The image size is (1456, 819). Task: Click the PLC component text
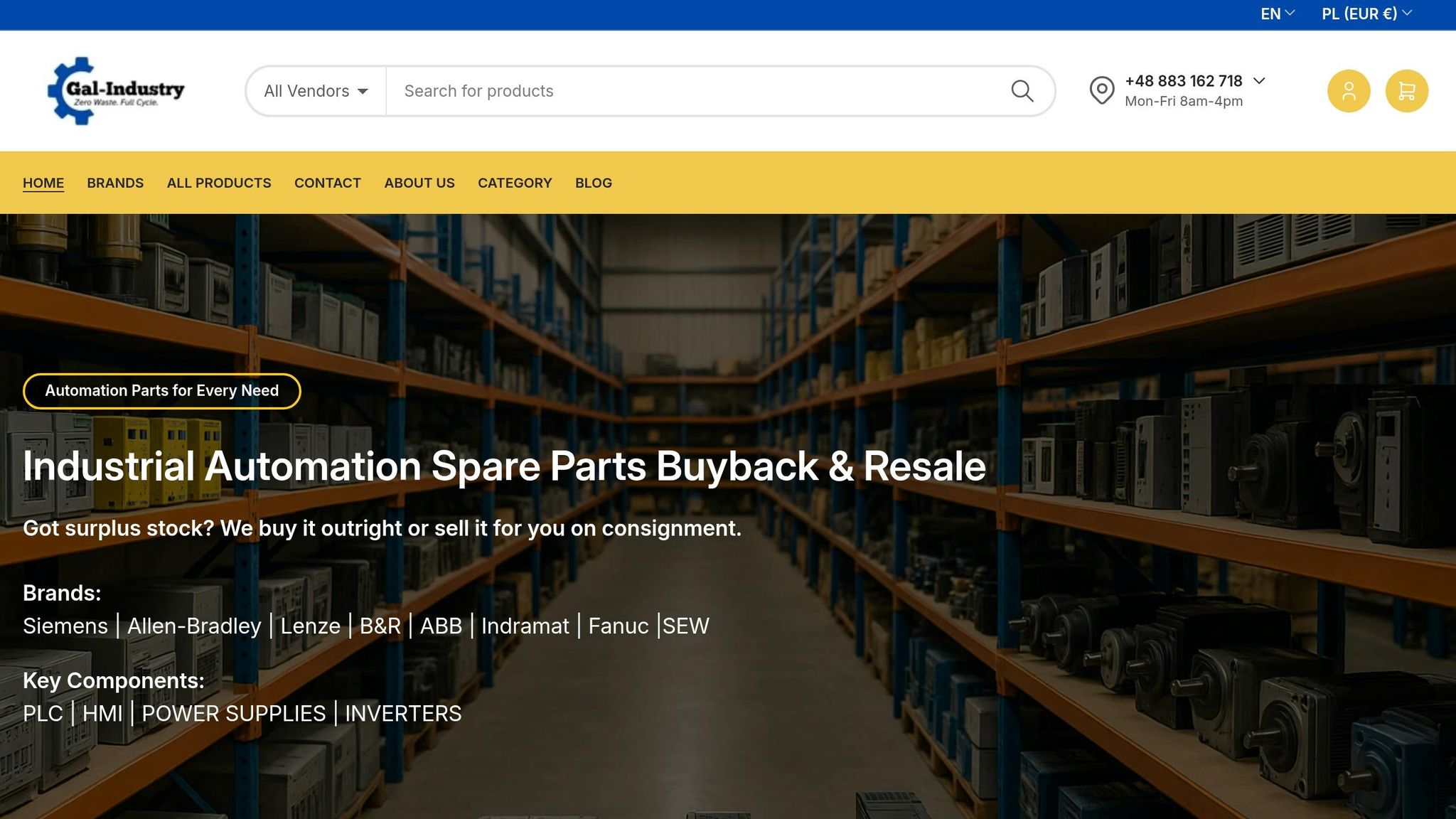point(43,713)
